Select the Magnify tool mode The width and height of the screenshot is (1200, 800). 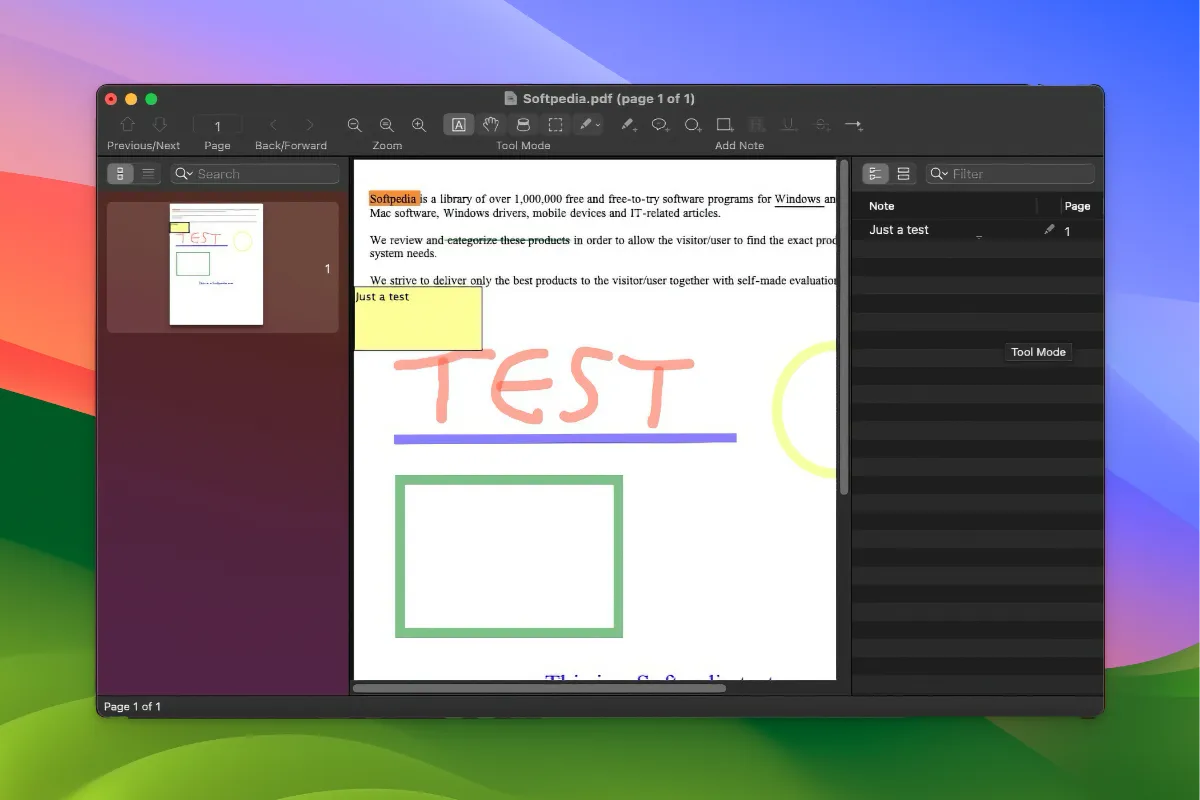point(523,125)
